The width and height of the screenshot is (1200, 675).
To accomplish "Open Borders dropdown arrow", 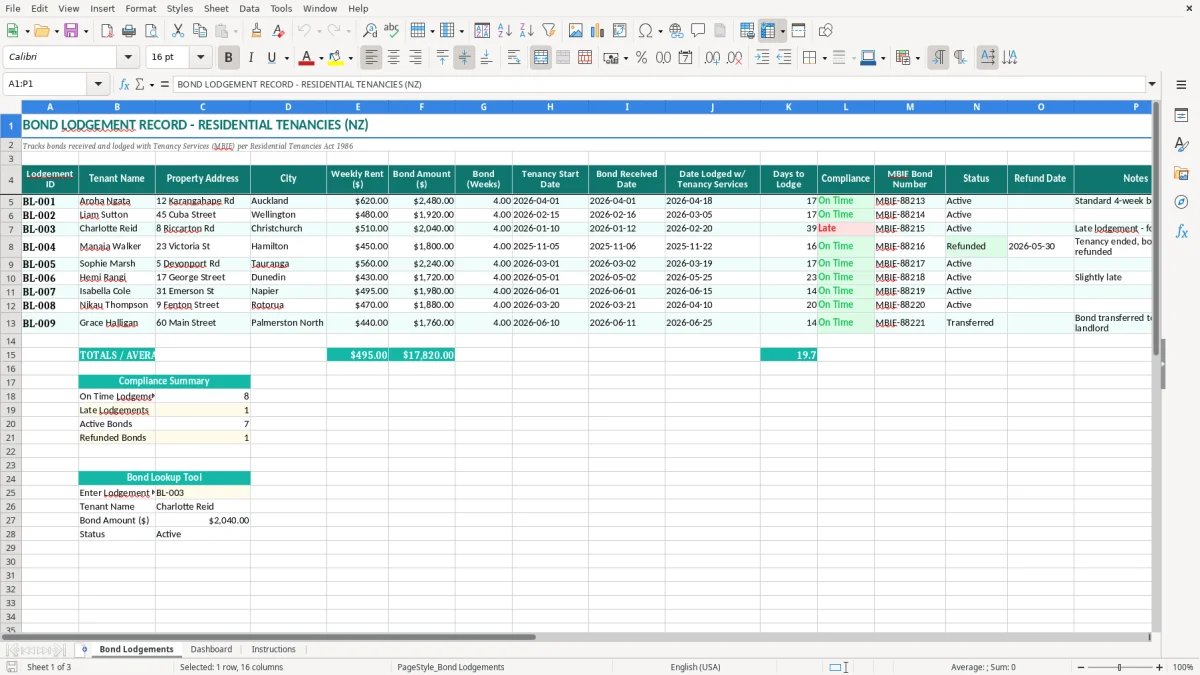I will coord(824,58).
